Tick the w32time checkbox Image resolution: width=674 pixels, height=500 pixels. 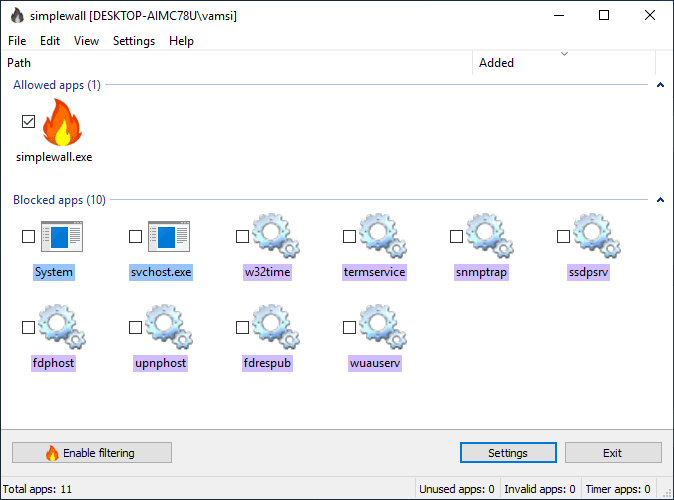[242, 236]
